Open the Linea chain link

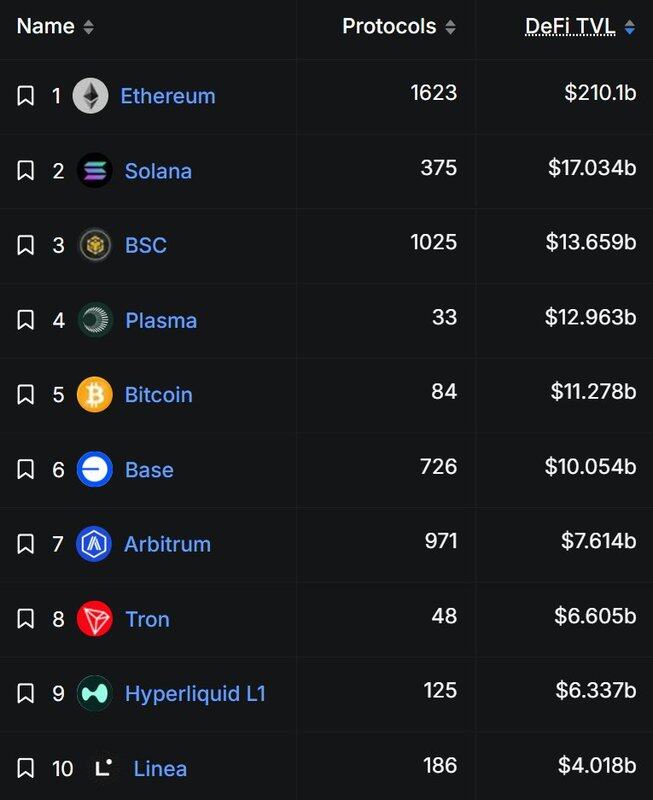tap(160, 768)
